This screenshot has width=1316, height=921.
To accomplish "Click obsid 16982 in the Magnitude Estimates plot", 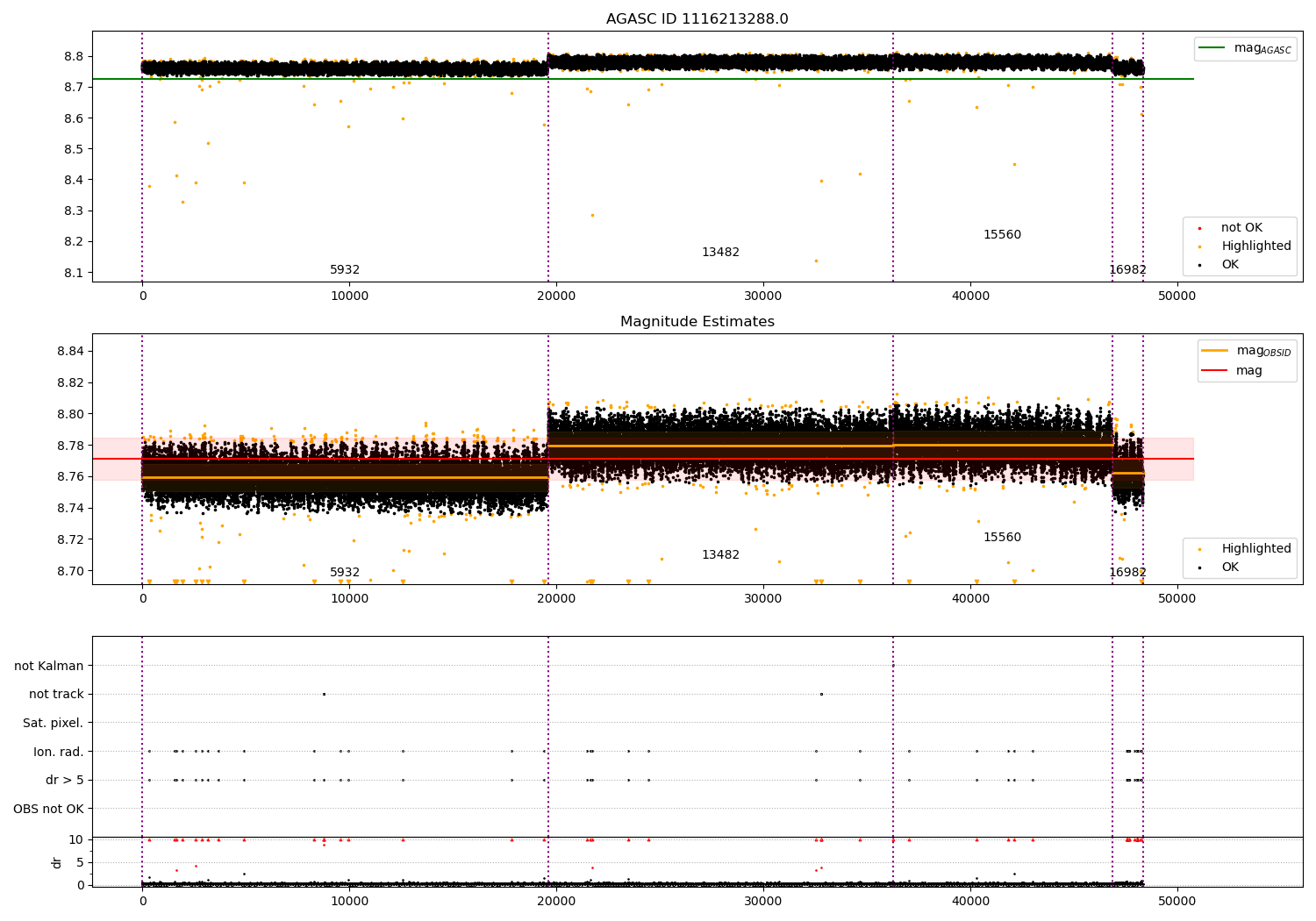I will click(1127, 573).
